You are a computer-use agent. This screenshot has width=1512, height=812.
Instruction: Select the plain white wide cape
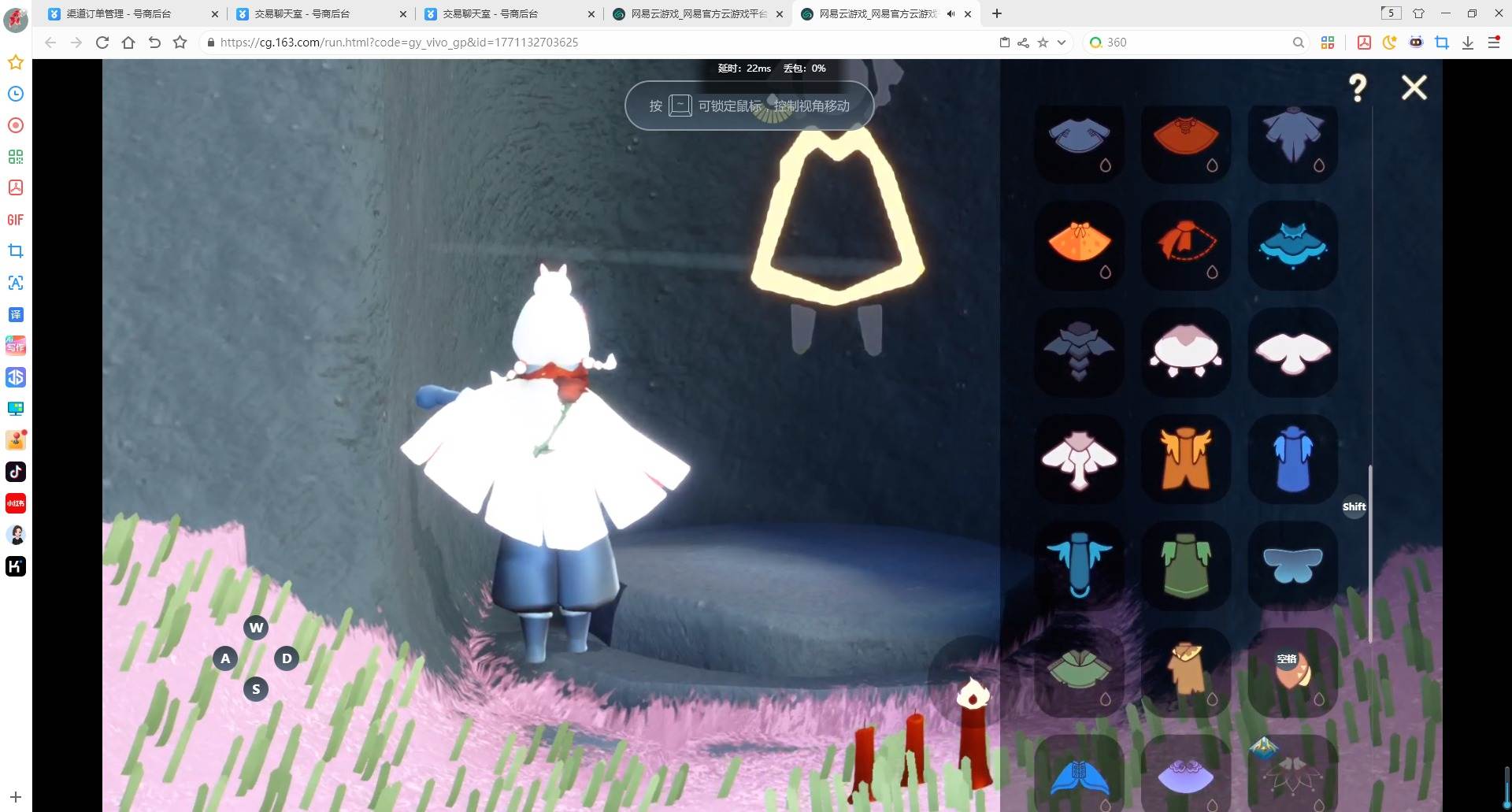pyautogui.click(x=1293, y=352)
